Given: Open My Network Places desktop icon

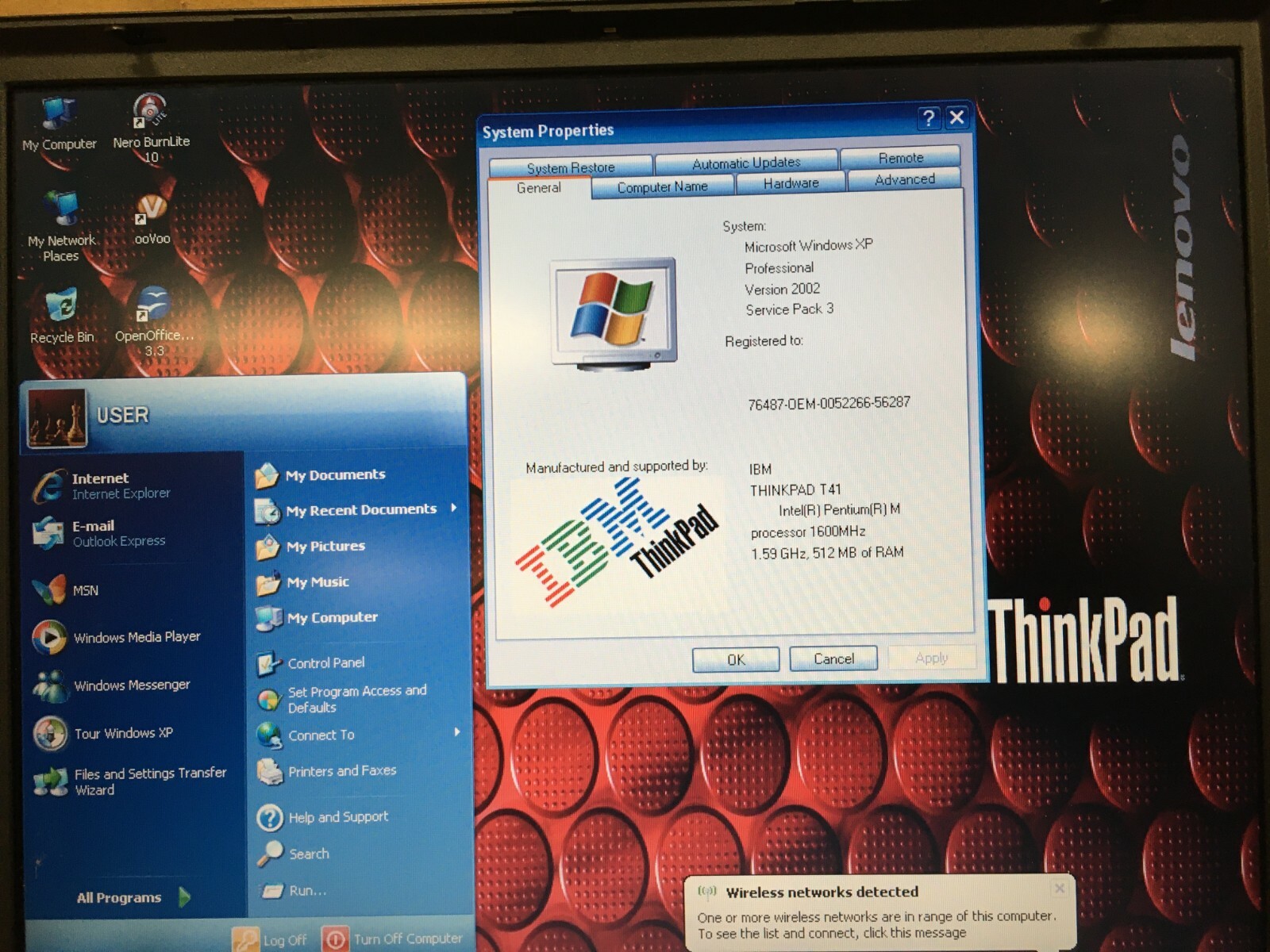Looking at the screenshot, I should pos(61,226).
